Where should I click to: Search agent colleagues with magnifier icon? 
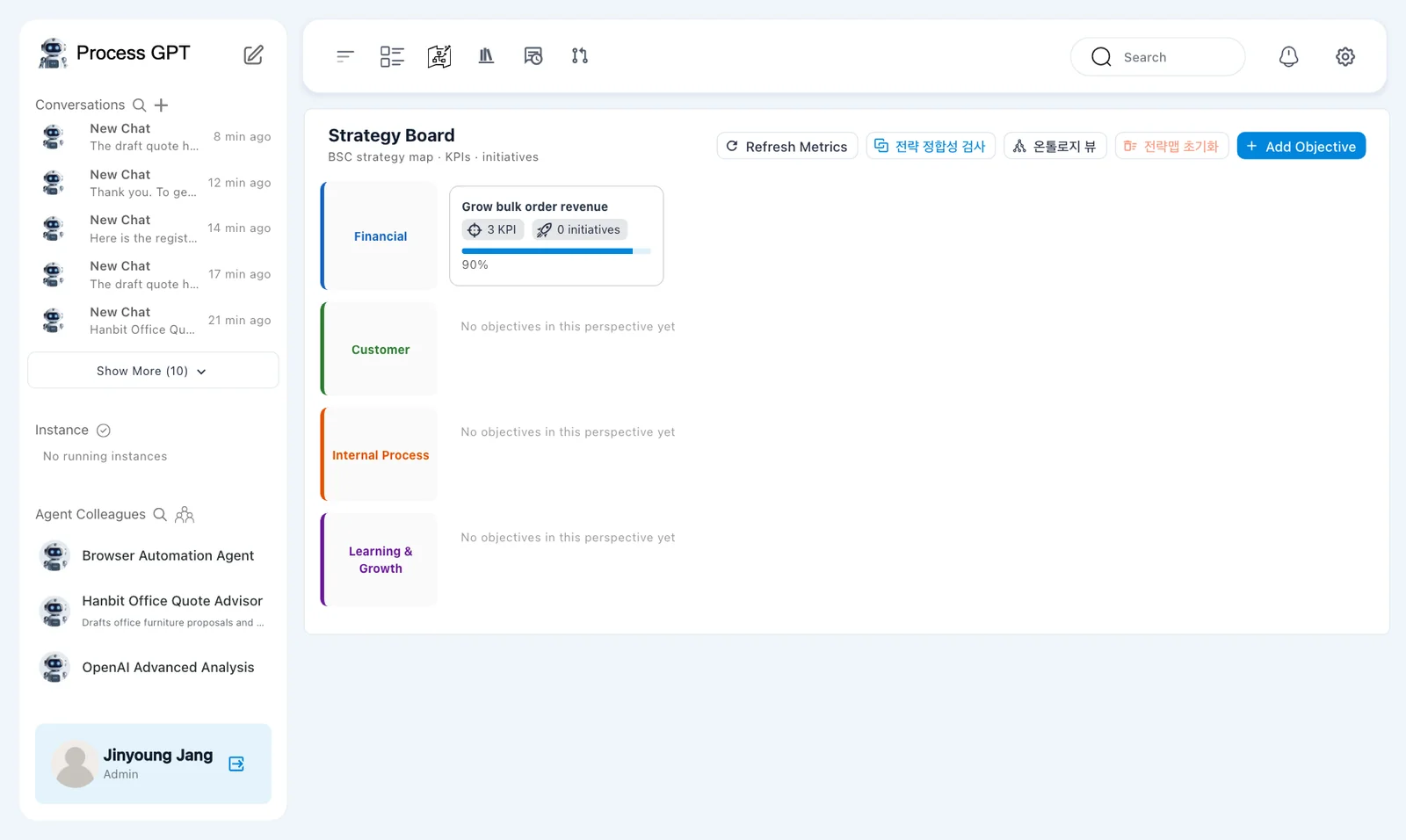click(160, 514)
